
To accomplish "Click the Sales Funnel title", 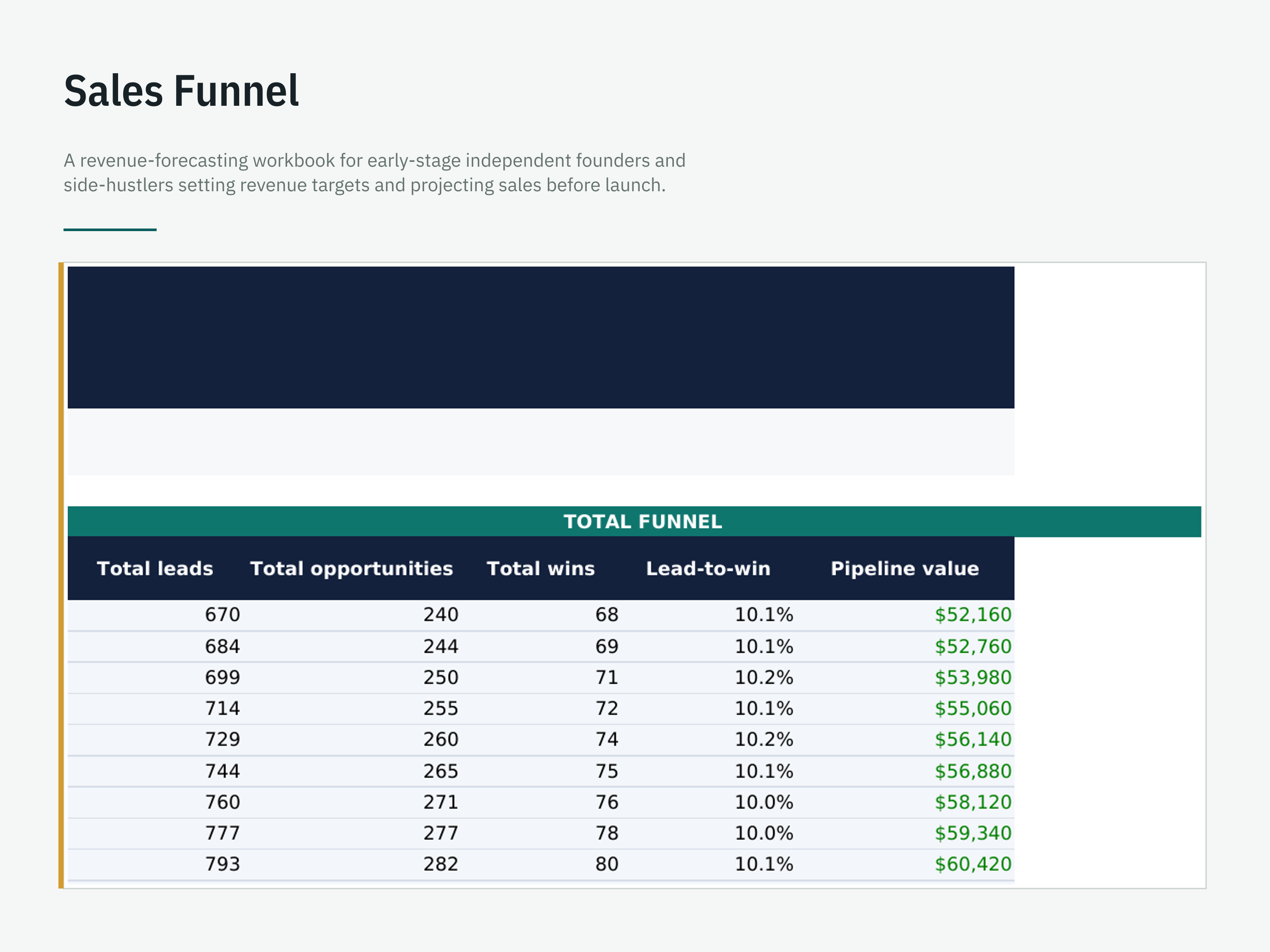I will click(x=182, y=91).
